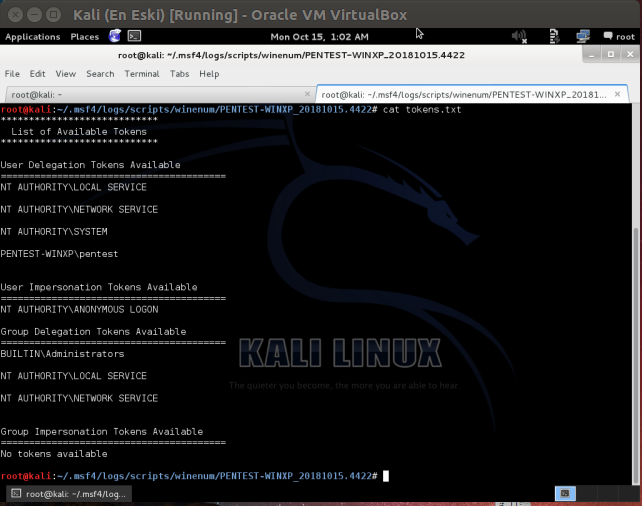Open the Edit menu

[x=37, y=74]
